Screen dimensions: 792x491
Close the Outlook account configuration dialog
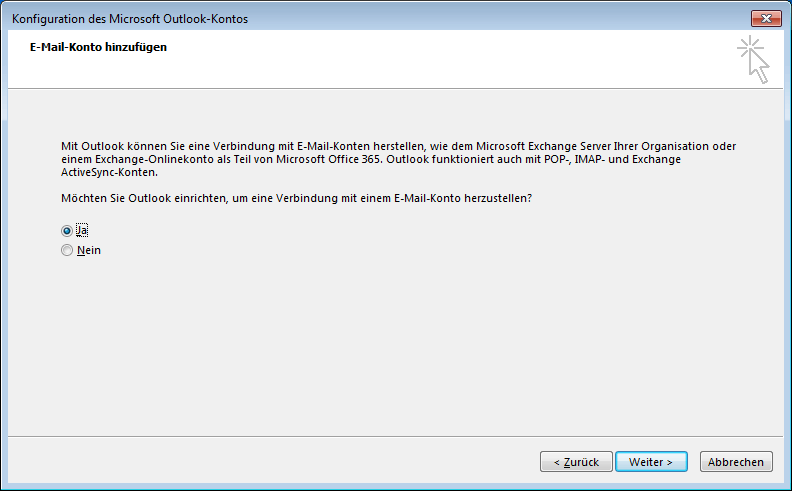(x=766, y=19)
